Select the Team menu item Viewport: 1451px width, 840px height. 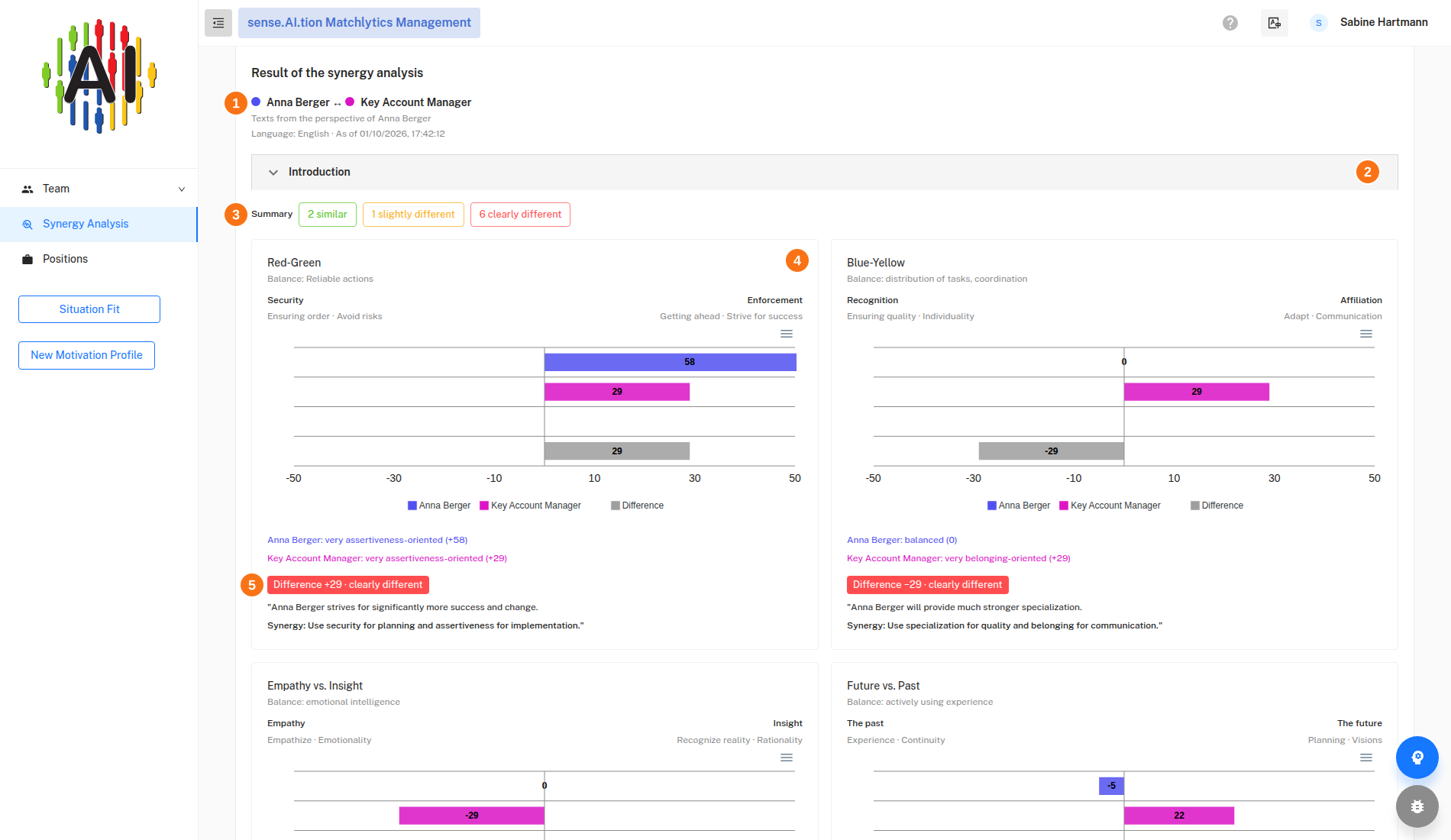(99, 189)
